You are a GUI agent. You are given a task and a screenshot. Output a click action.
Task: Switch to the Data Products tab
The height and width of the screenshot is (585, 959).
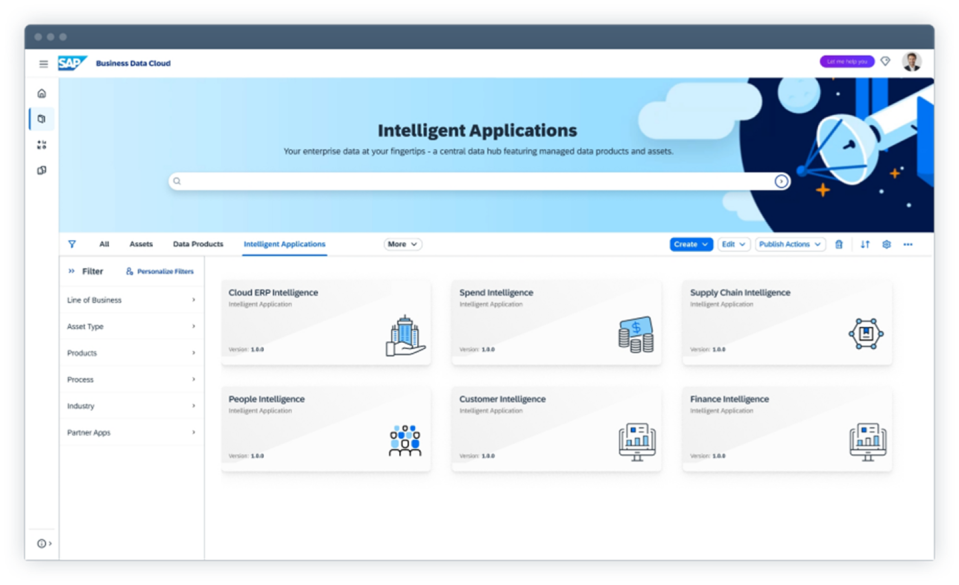click(x=198, y=244)
